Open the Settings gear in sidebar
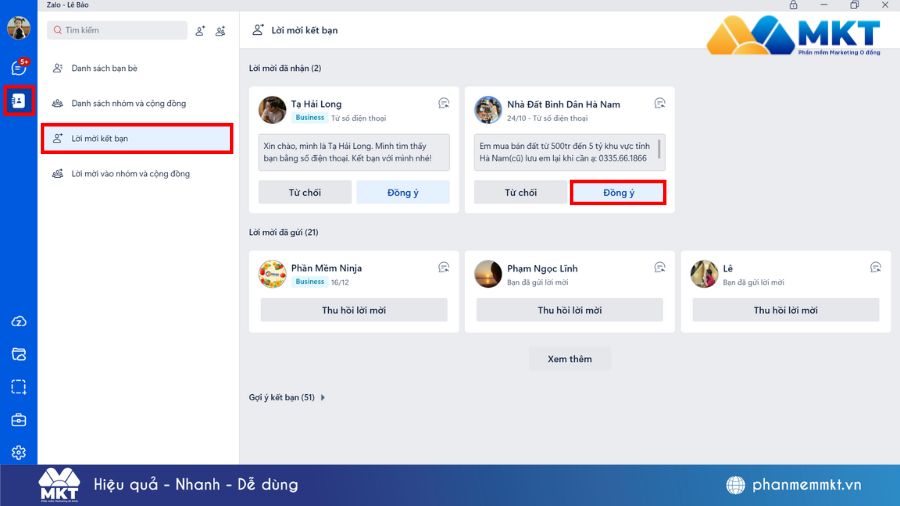 [x=18, y=452]
